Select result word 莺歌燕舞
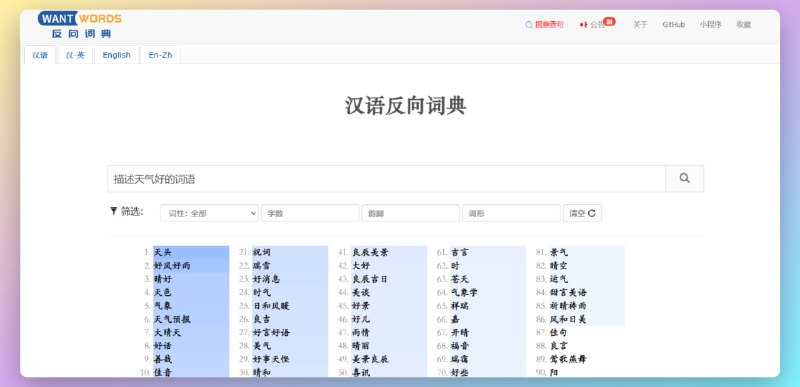This screenshot has height=387, width=800. pos(568,359)
